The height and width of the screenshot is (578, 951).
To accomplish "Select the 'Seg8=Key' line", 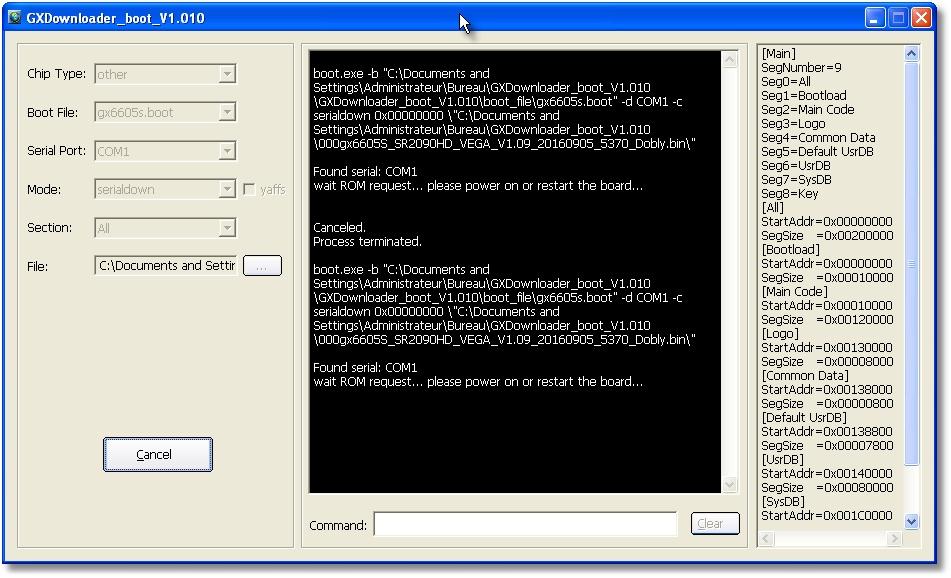I will tap(790, 193).
